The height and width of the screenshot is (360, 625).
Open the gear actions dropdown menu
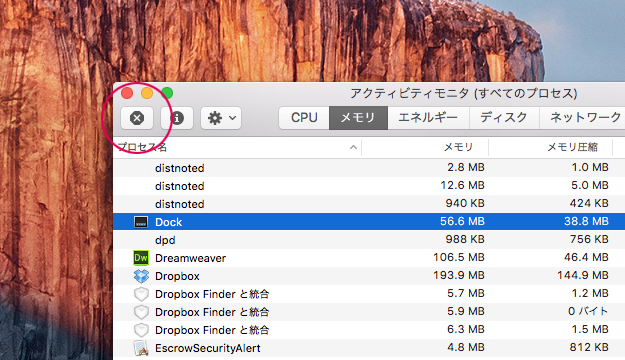[221, 118]
